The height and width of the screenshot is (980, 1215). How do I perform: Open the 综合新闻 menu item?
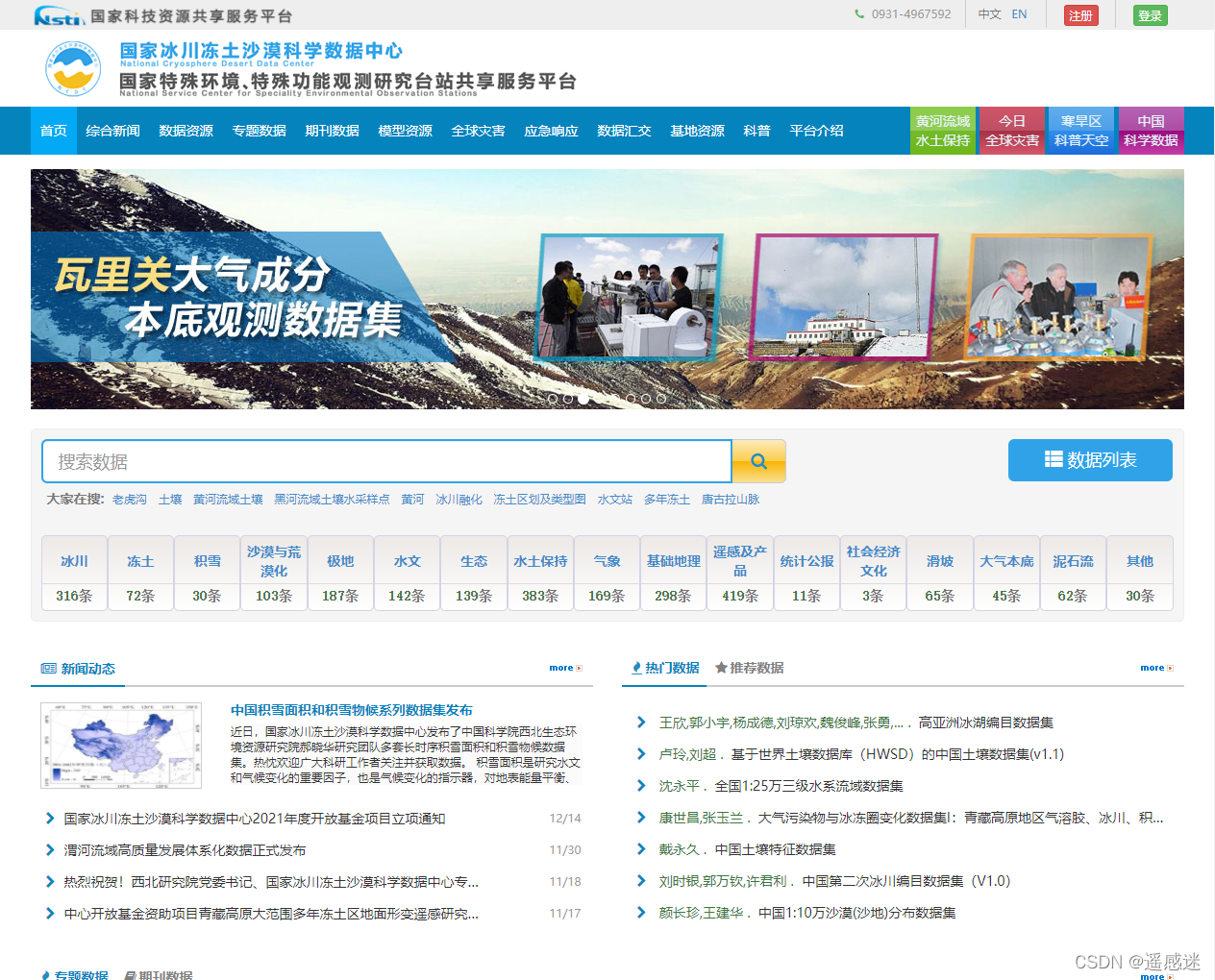click(112, 131)
